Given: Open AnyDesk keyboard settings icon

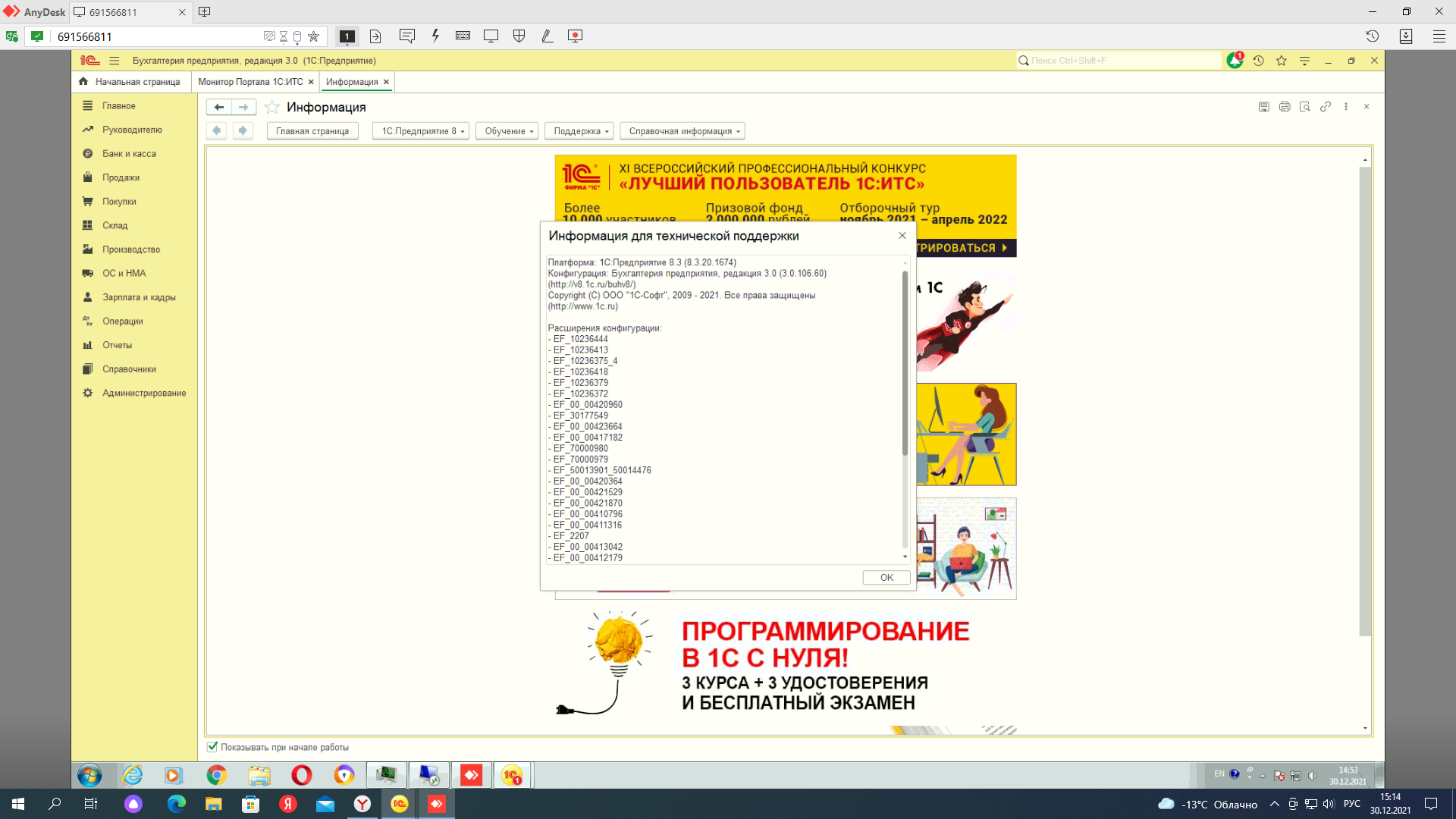Looking at the screenshot, I should 463,36.
